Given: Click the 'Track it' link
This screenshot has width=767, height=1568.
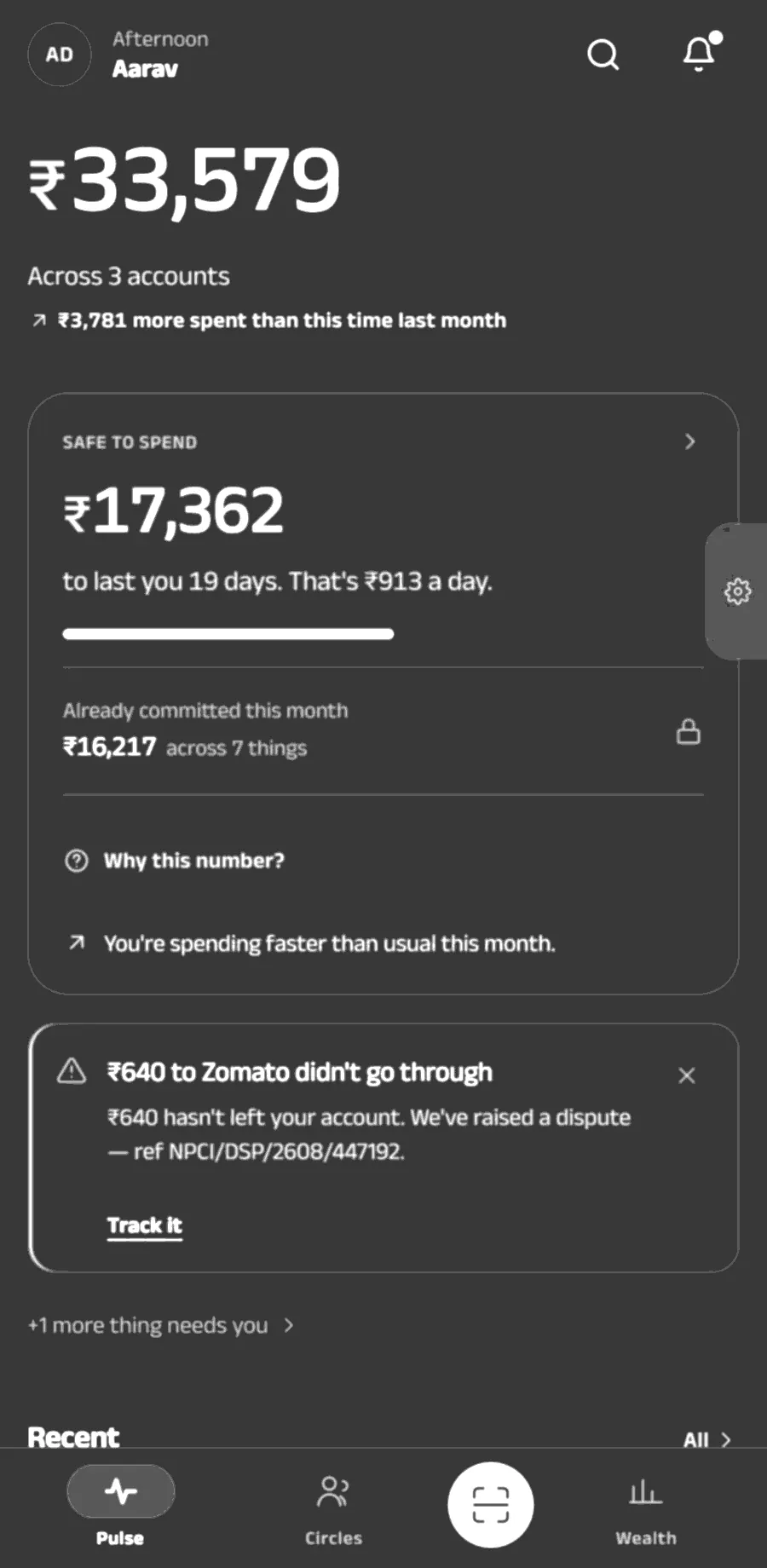Looking at the screenshot, I should tap(145, 1225).
